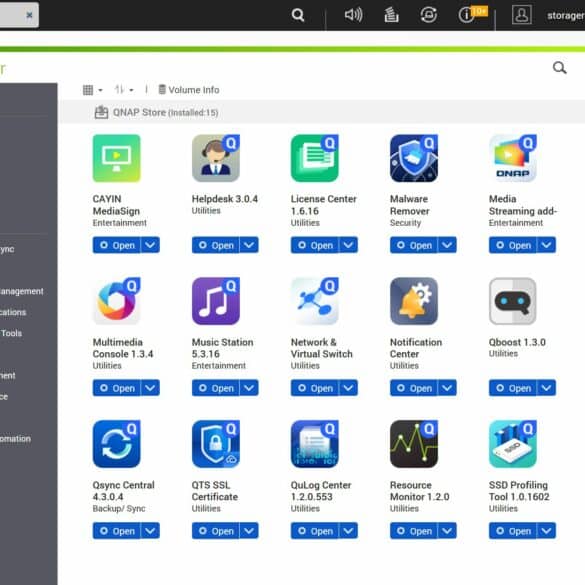Click the QuLog Center app icon
Viewport: 585px width, 585px height.
315,444
